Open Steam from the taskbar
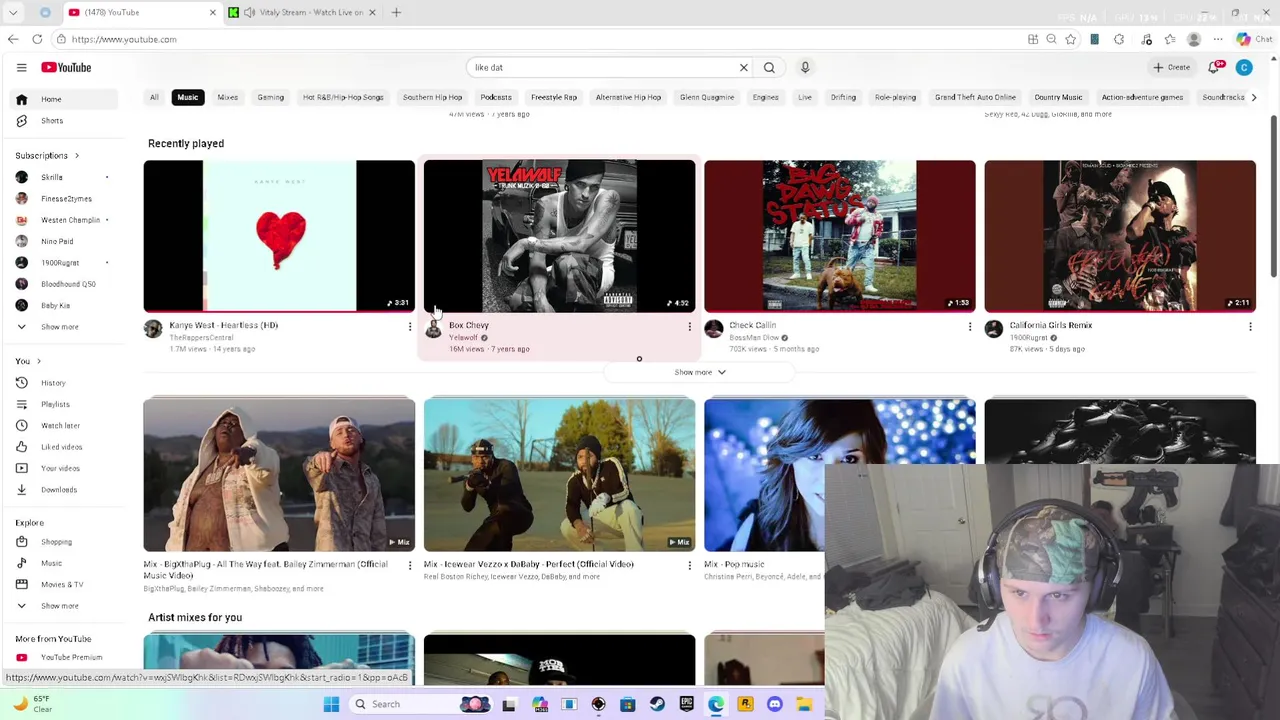The width and height of the screenshot is (1280, 720). click(657, 704)
